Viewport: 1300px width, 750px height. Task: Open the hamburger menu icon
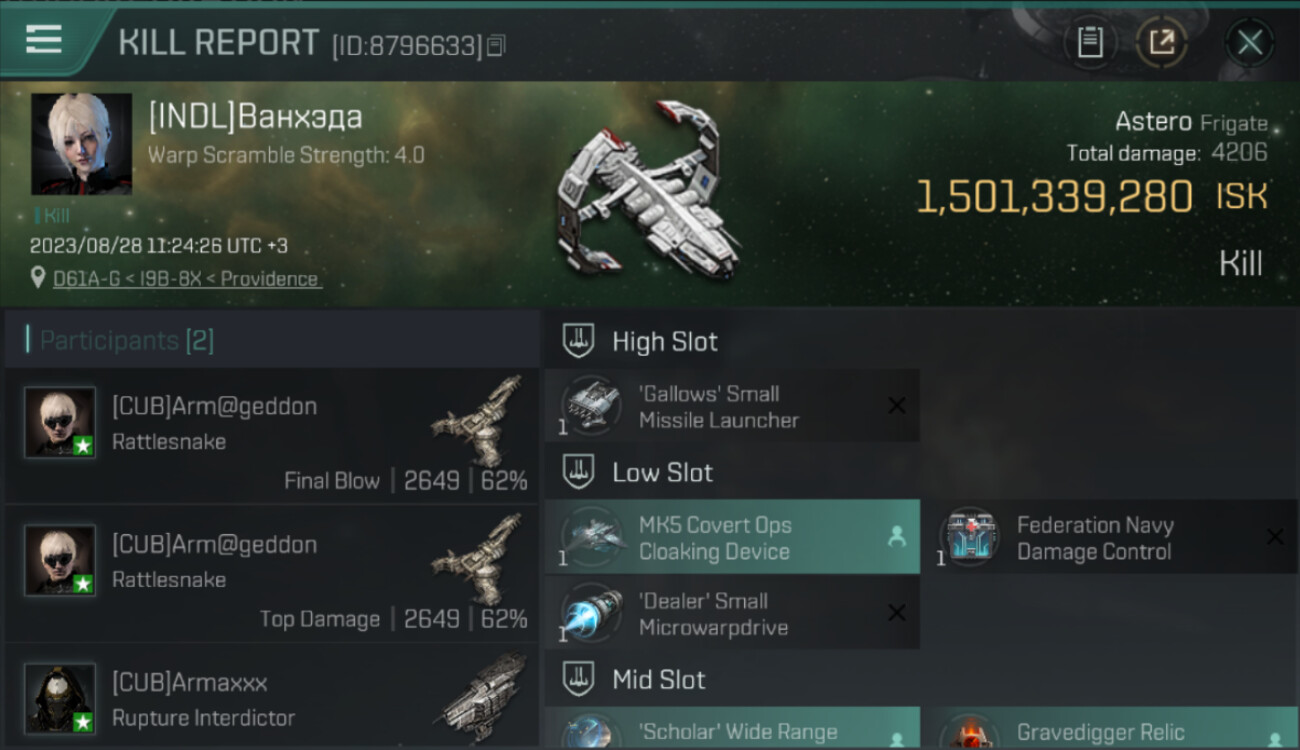coord(44,40)
